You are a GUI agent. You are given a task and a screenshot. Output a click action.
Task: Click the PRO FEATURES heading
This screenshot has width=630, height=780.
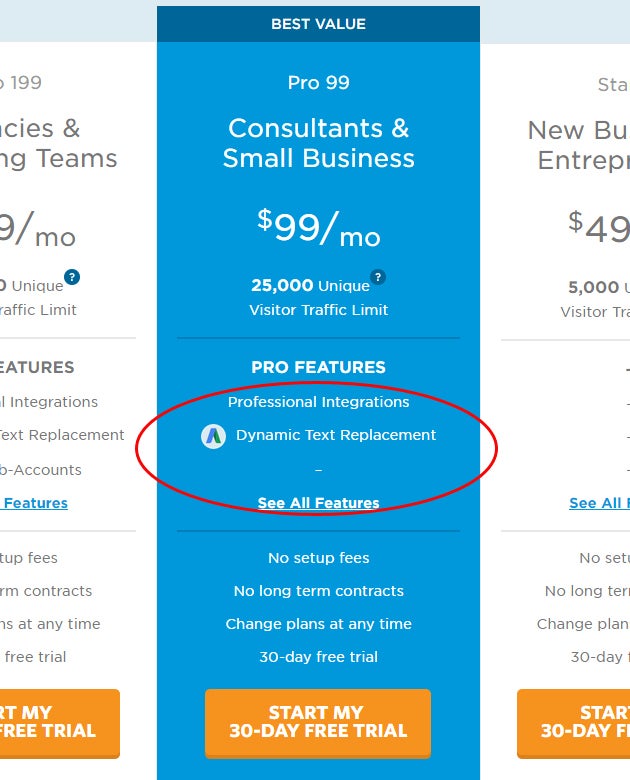coord(318,367)
